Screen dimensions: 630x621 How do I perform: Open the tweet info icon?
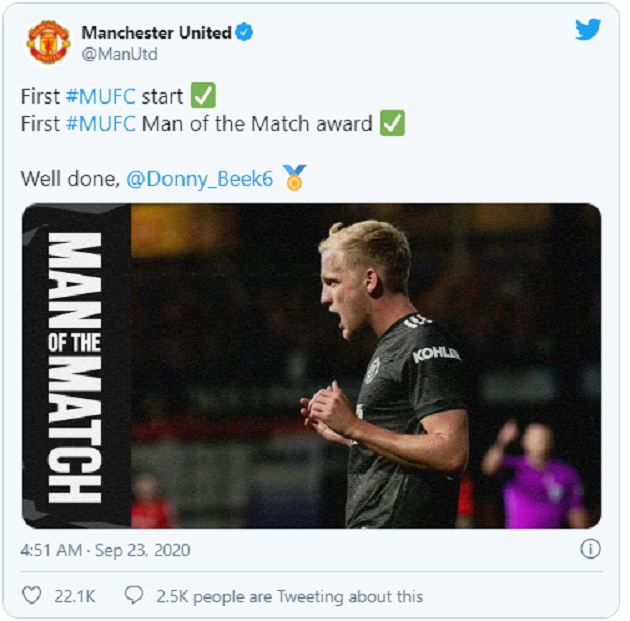590,549
